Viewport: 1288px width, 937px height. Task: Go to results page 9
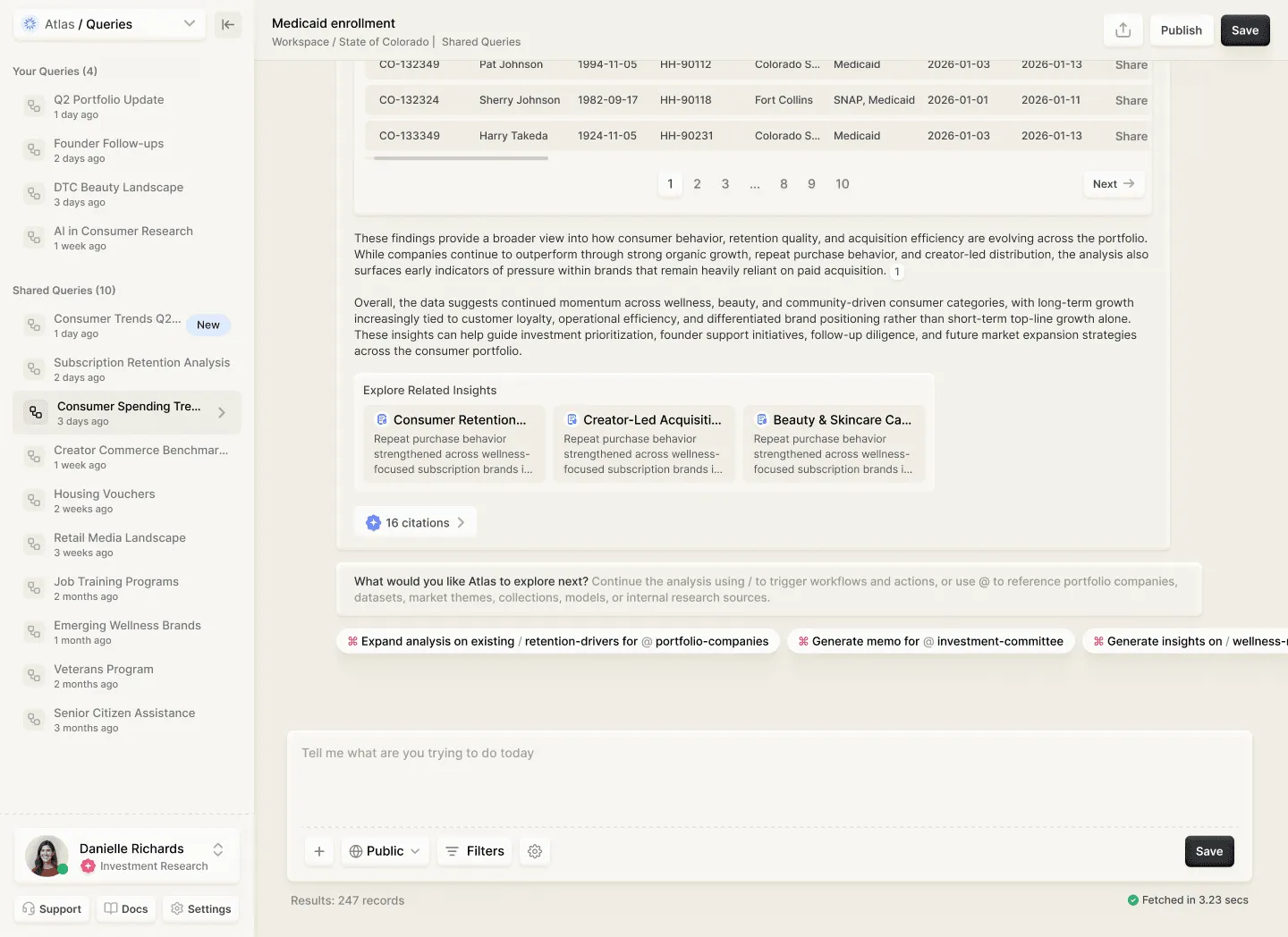tap(811, 184)
